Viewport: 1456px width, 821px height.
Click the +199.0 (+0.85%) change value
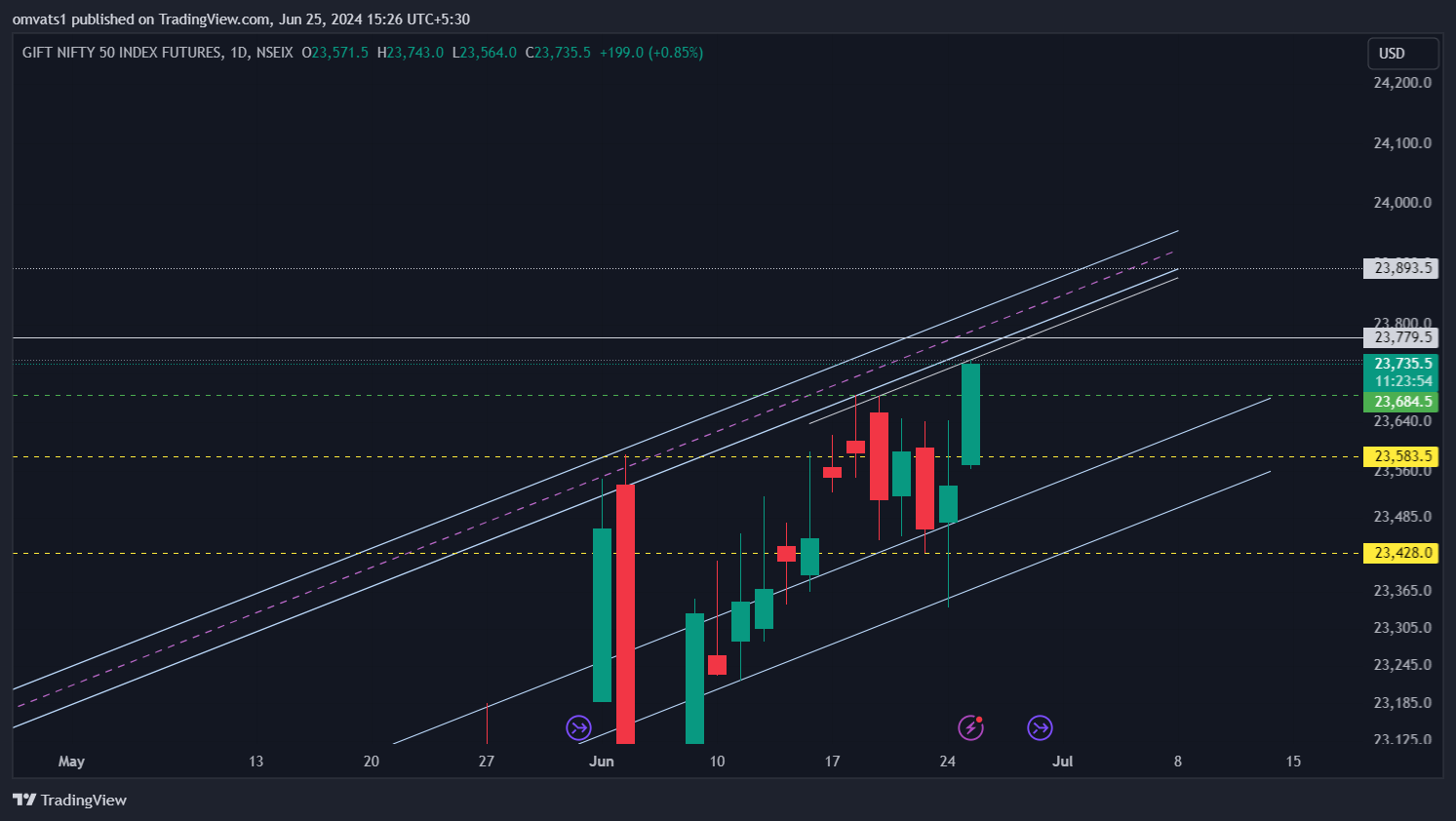pyautogui.click(x=650, y=53)
